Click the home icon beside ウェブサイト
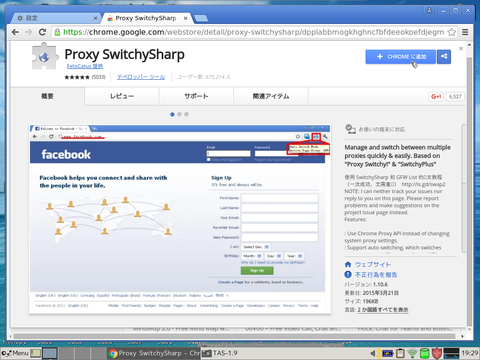 pyautogui.click(x=348, y=264)
